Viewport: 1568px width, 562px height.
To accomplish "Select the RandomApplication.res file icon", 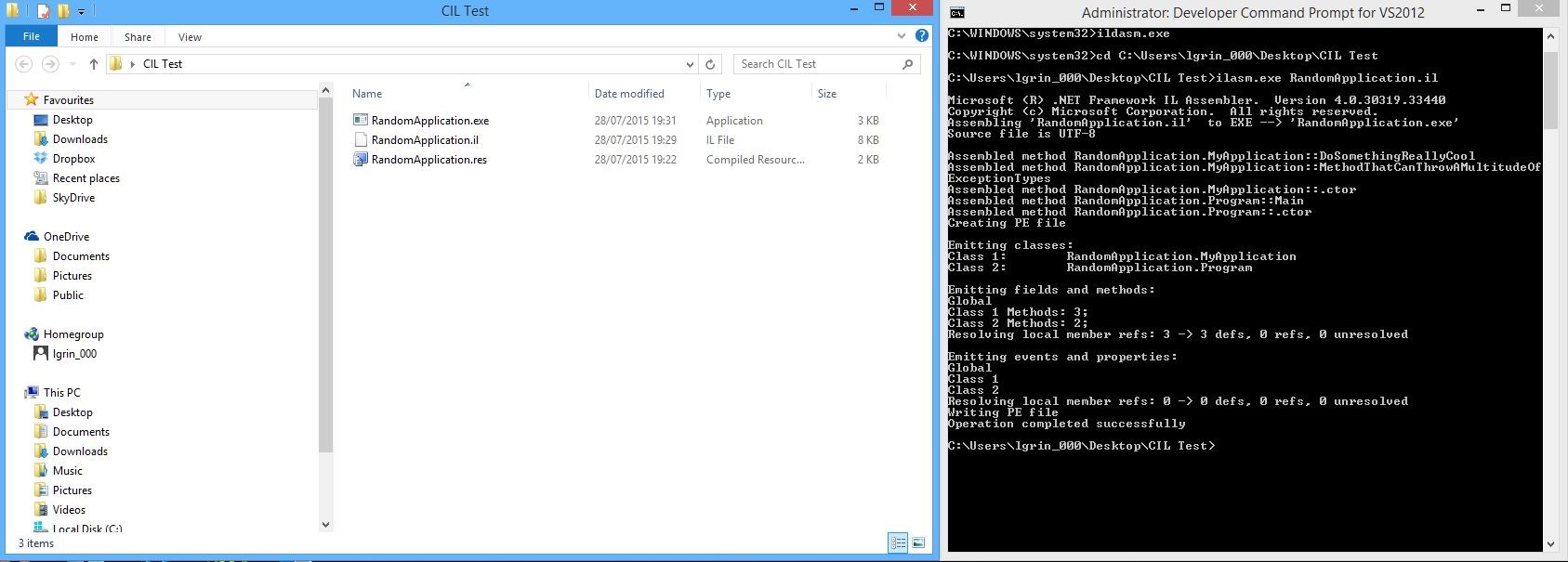I will coord(361,159).
